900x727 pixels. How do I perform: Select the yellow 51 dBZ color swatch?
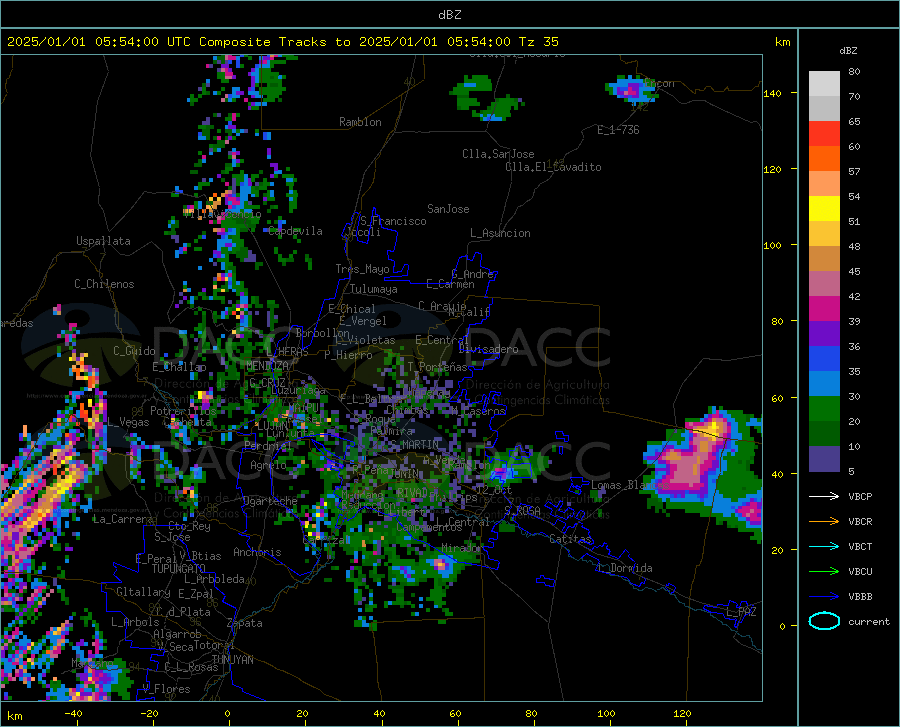point(824,209)
